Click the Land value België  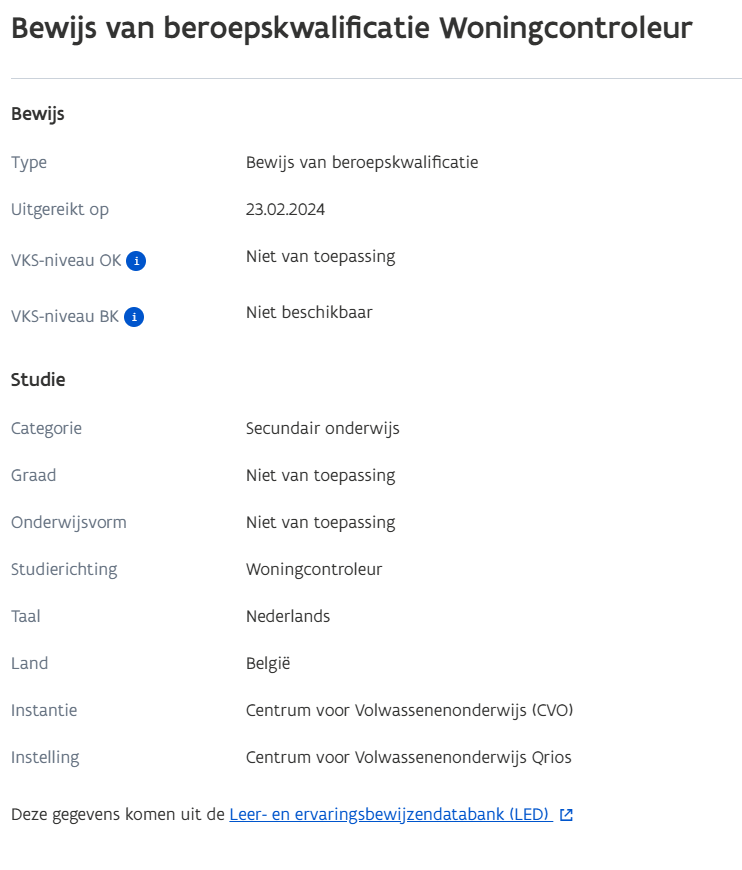click(268, 663)
